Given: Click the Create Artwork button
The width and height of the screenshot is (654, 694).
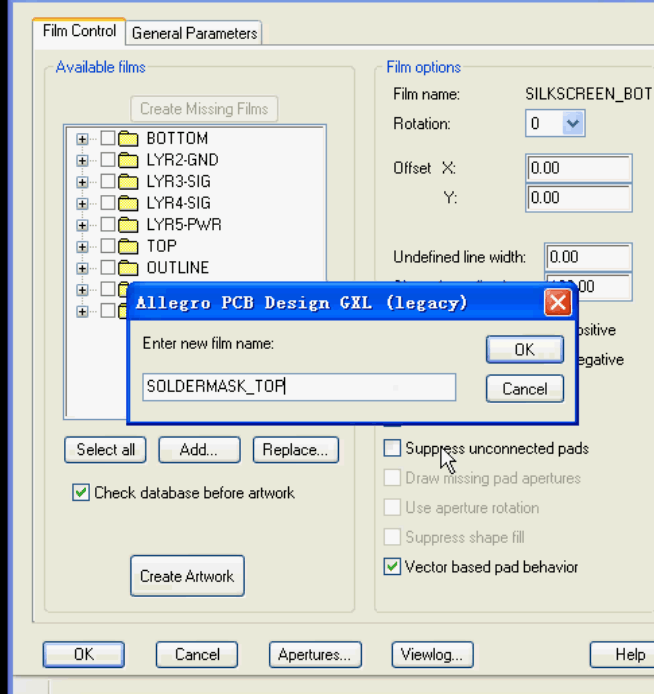Looking at the screenshot, I should pos(187,576).
